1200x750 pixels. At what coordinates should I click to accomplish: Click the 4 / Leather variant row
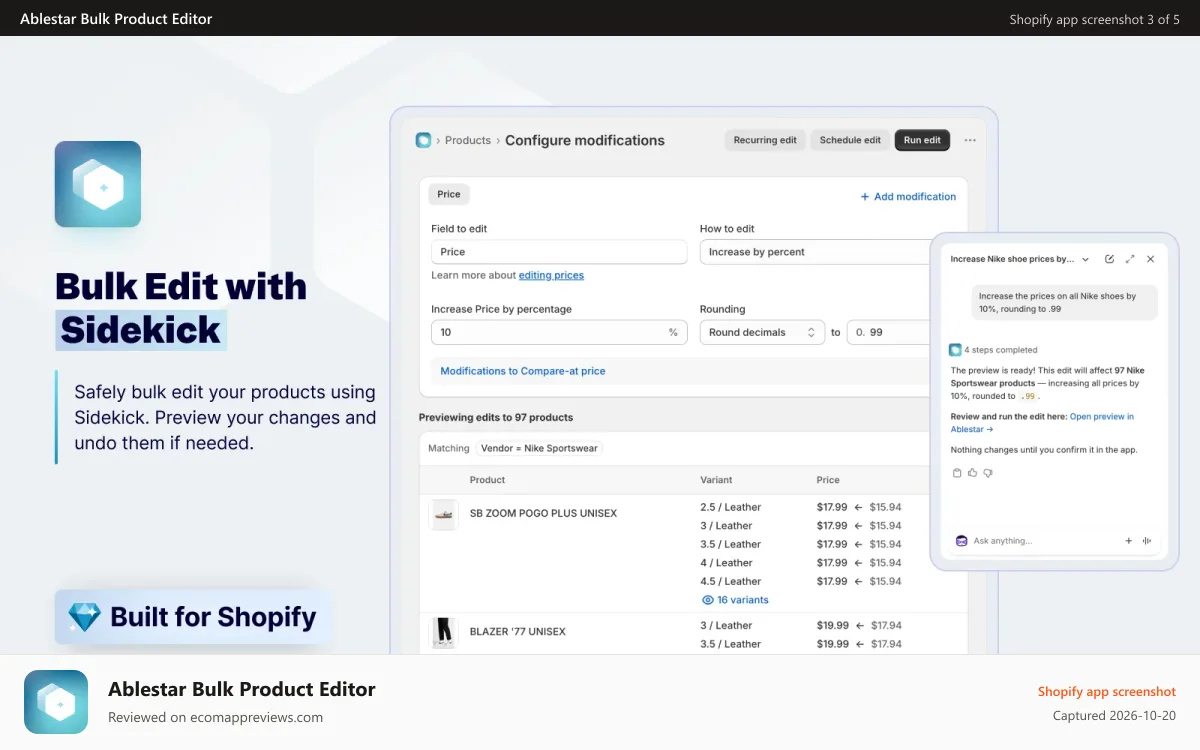pyautogui.click(x=727, y=563)
